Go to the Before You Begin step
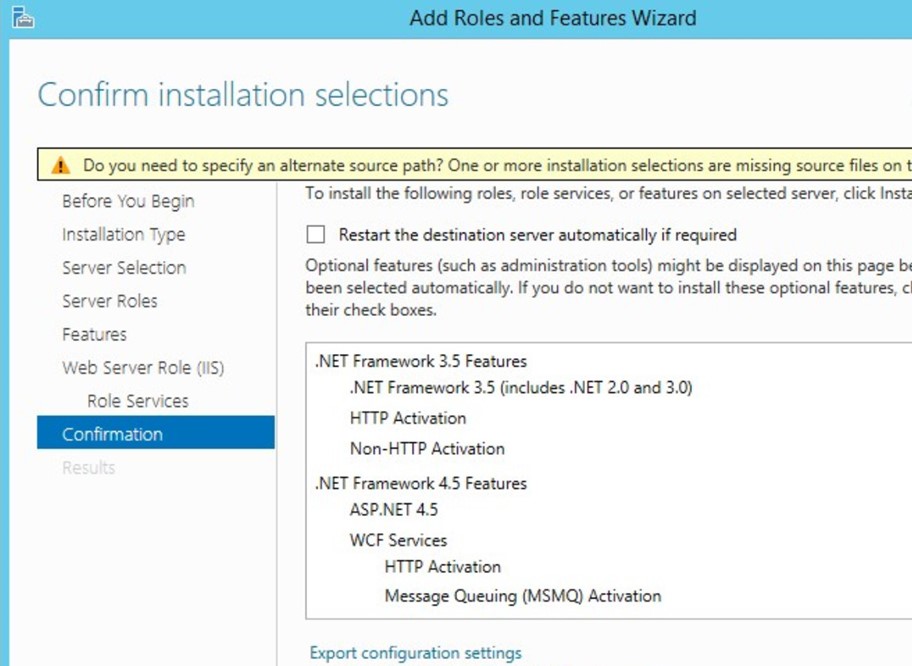 128,201
